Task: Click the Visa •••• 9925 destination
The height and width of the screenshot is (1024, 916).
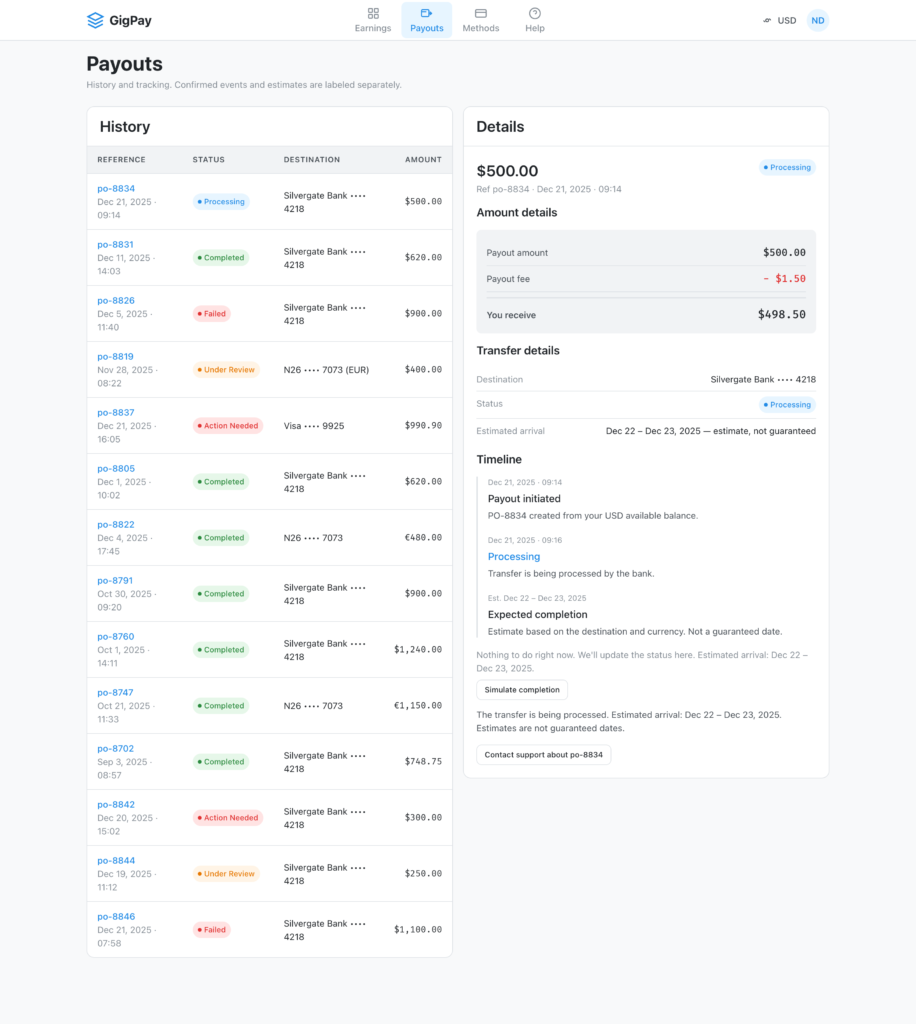Action: click(313, 426)
